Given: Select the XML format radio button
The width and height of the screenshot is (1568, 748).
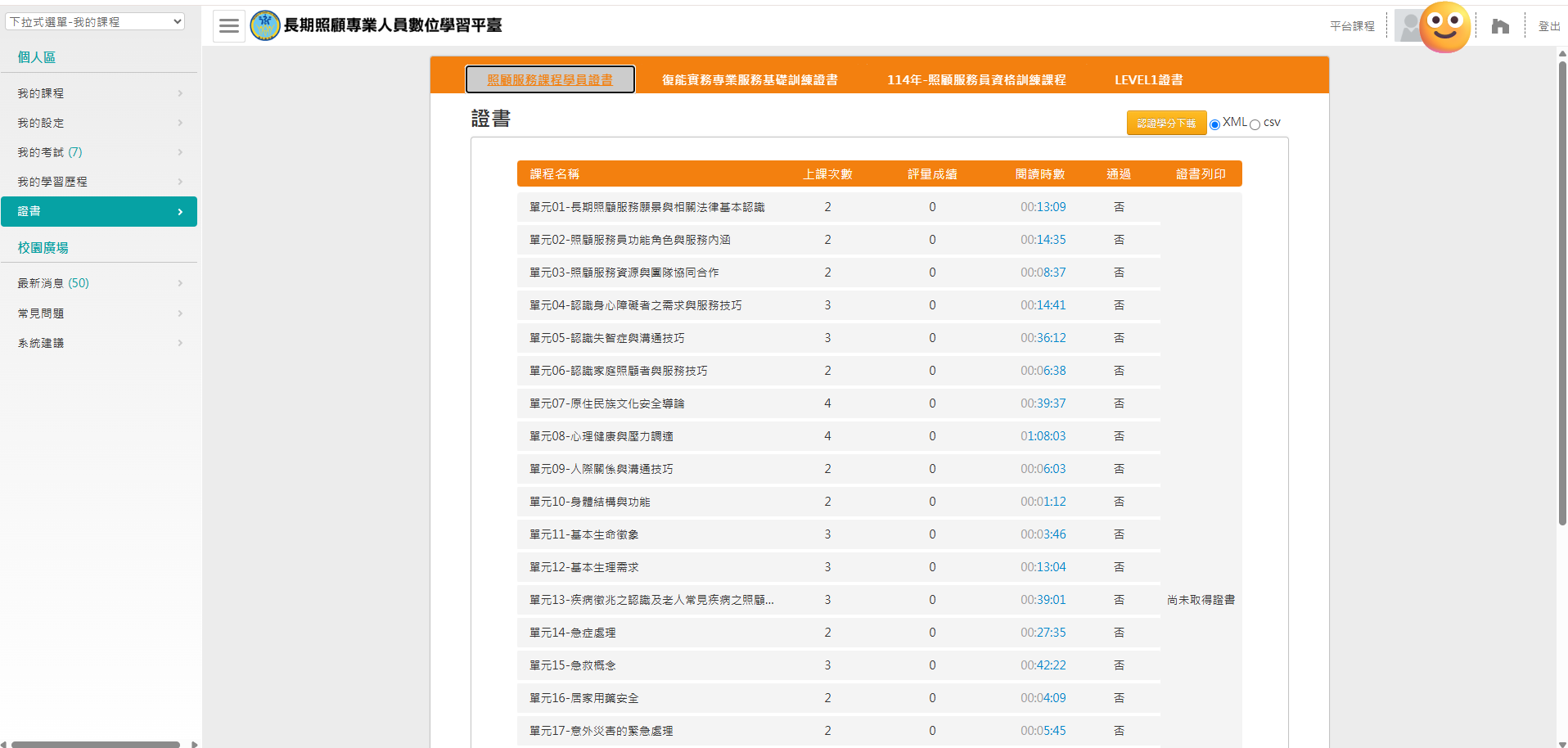Looking at the screenshot, I should point(1214,124).
